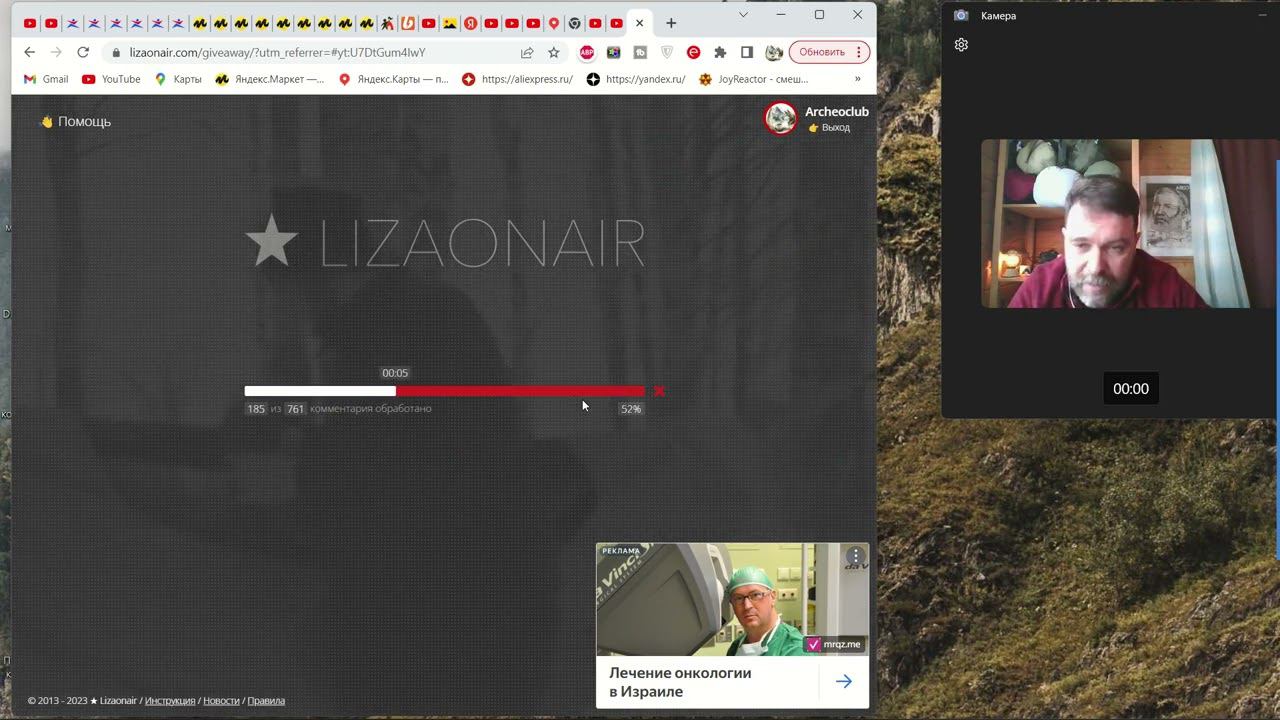Open the Новости footer link
The image size is (1280, 720).
click(221, 701)
